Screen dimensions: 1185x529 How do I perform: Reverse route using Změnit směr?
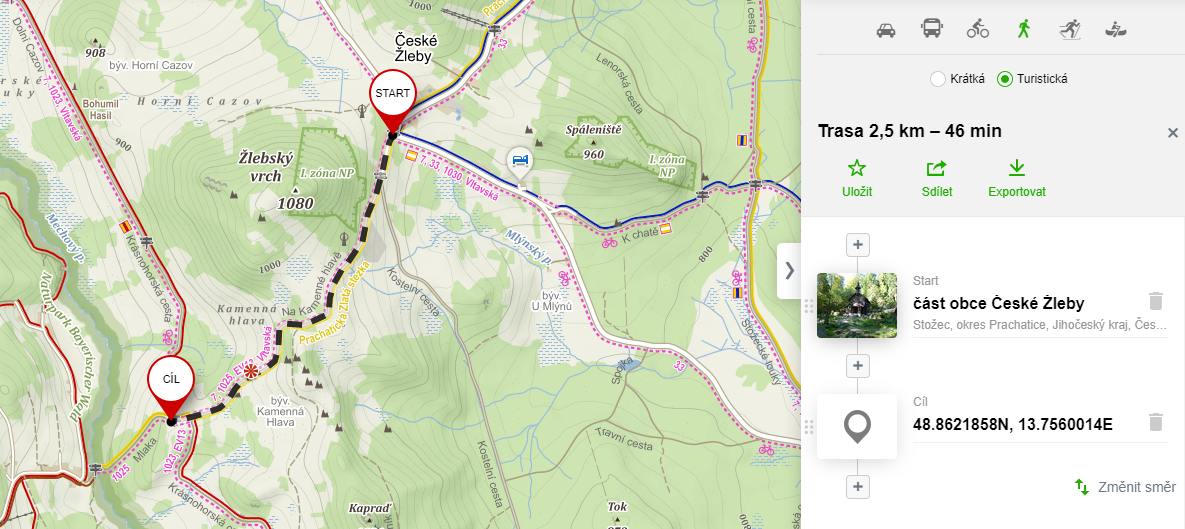click(1125, 487)
